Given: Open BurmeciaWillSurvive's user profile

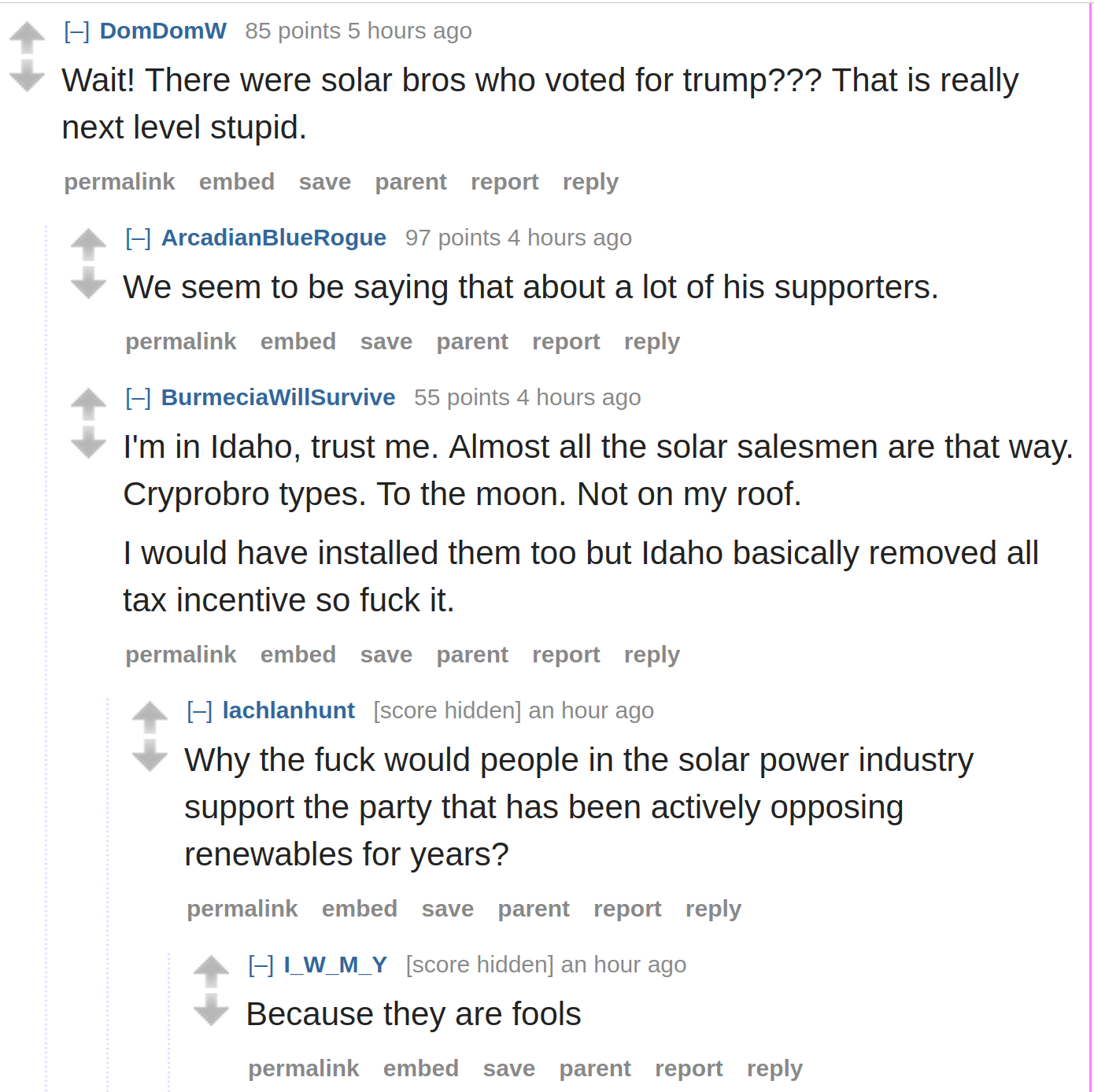Looking at the screenshot, I should (278, 397).
